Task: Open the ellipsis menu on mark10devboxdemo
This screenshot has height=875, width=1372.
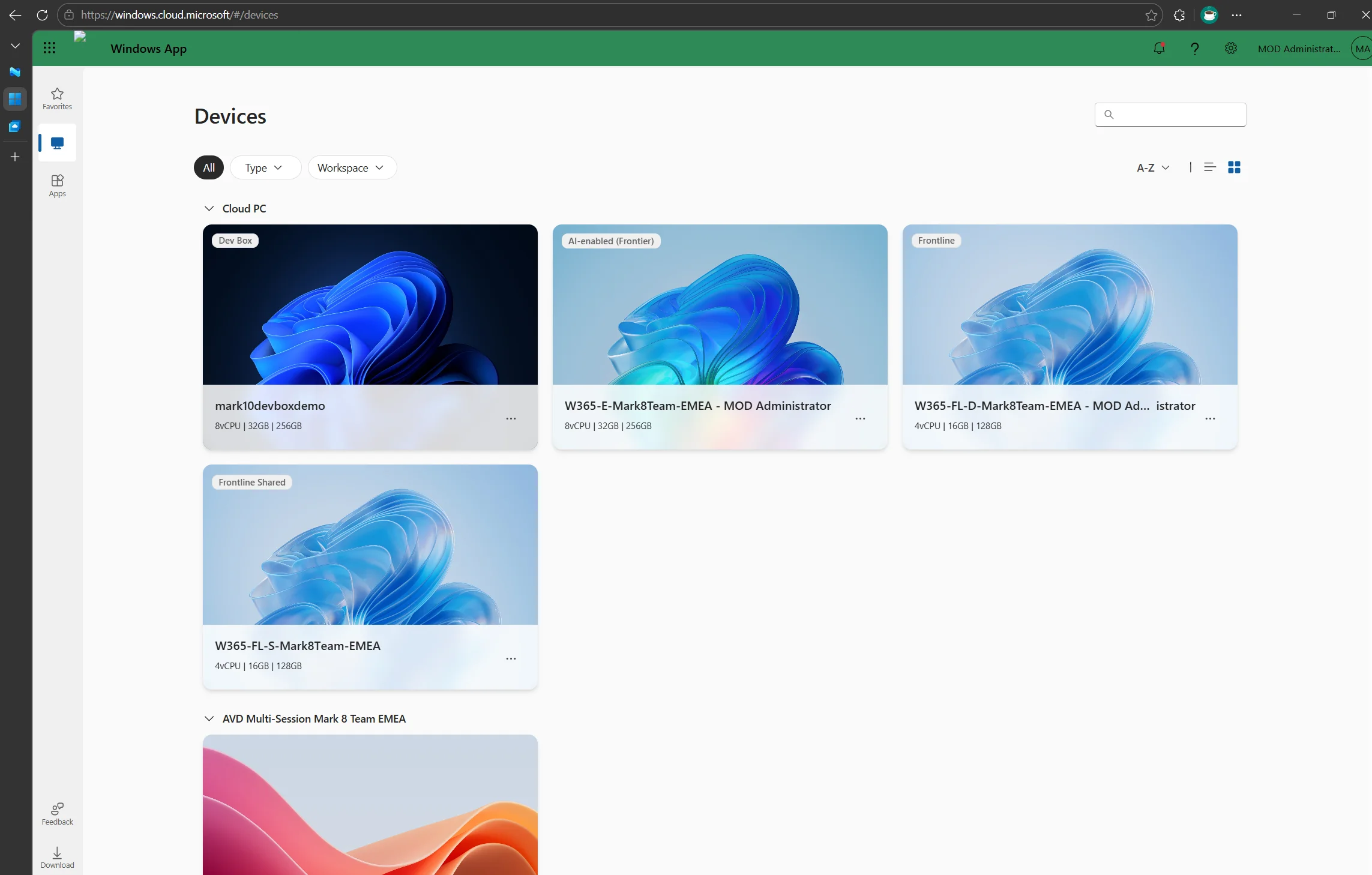Action: [511, 418]
